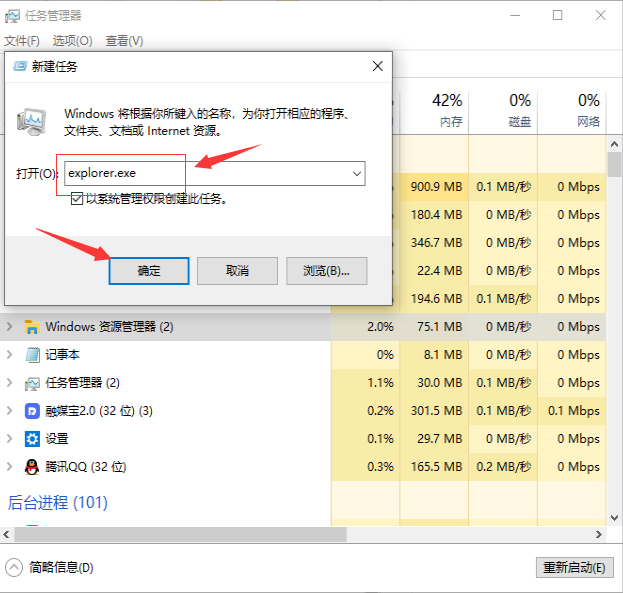
Task: Open the 选项(O) menu
Action: (72, 41)
